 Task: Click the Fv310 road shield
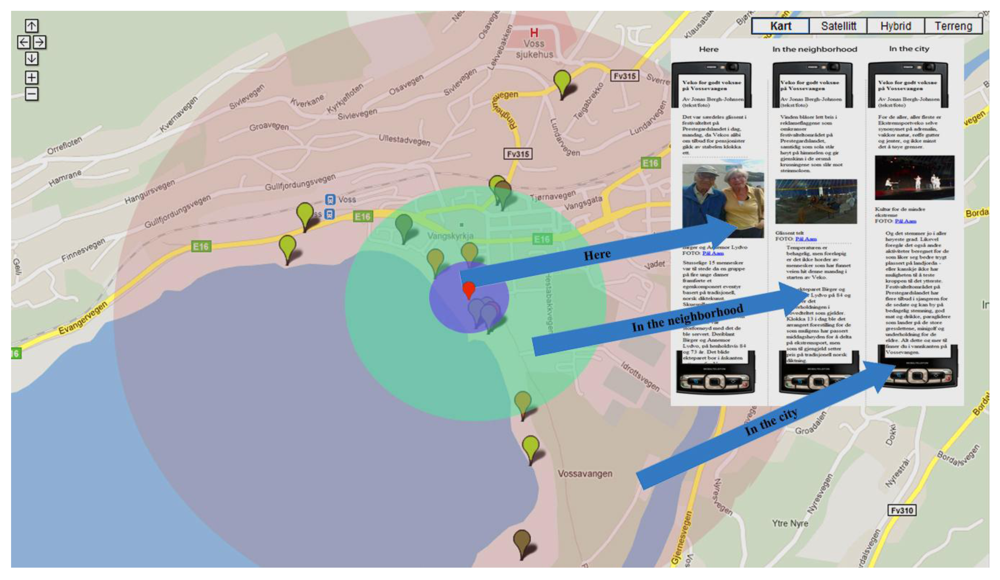(902, 510)
